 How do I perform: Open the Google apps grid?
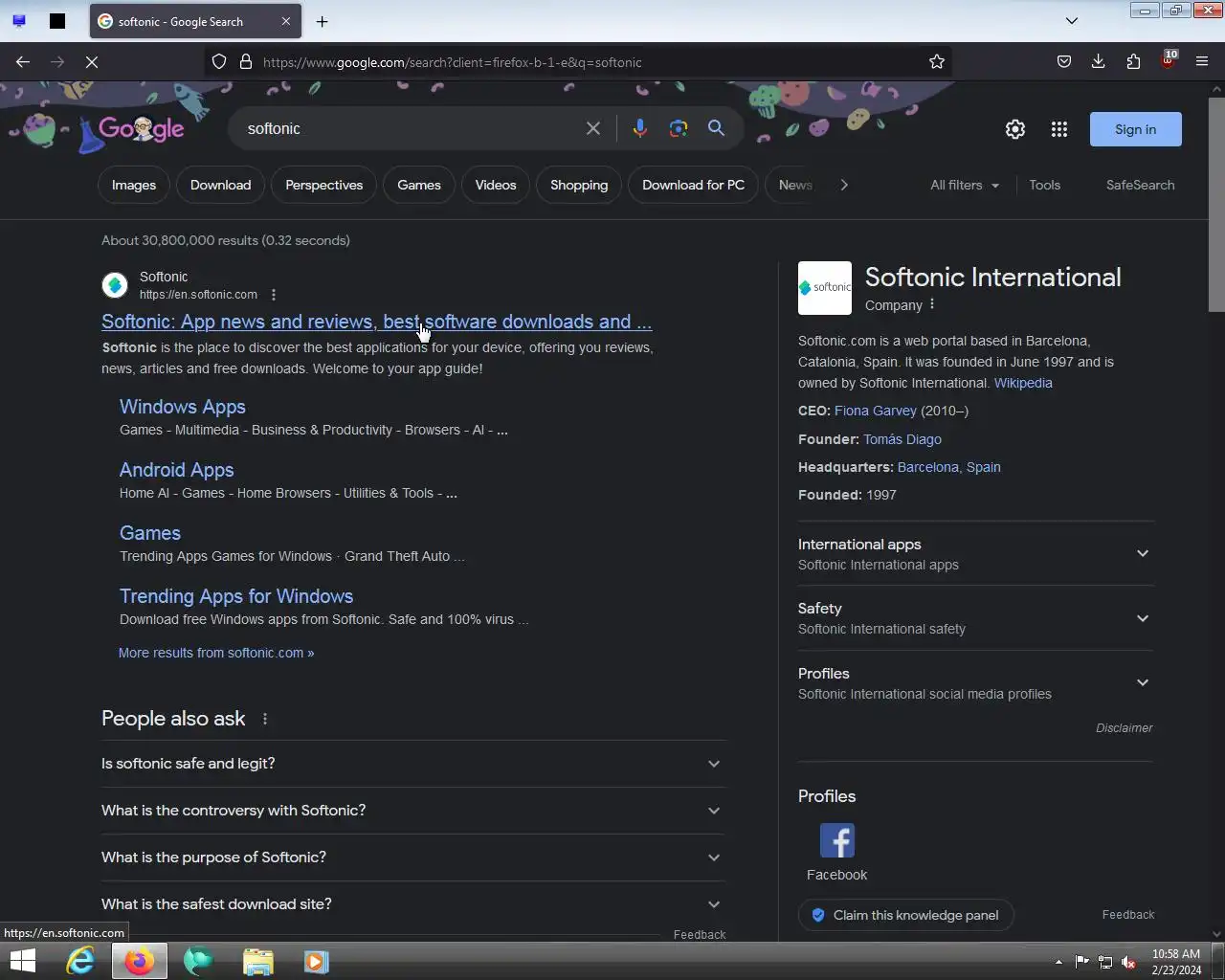(1058, 129)
